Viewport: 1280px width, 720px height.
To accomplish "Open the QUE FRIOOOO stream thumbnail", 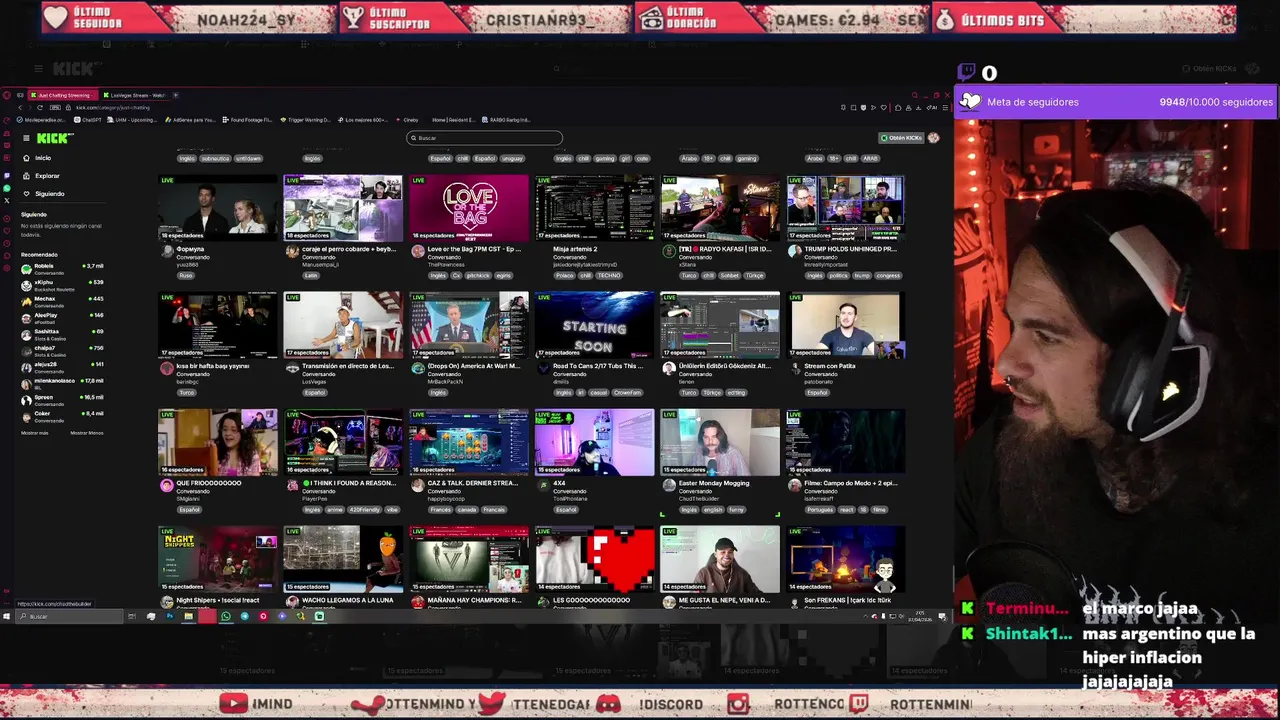I will (x=218, y=442).
